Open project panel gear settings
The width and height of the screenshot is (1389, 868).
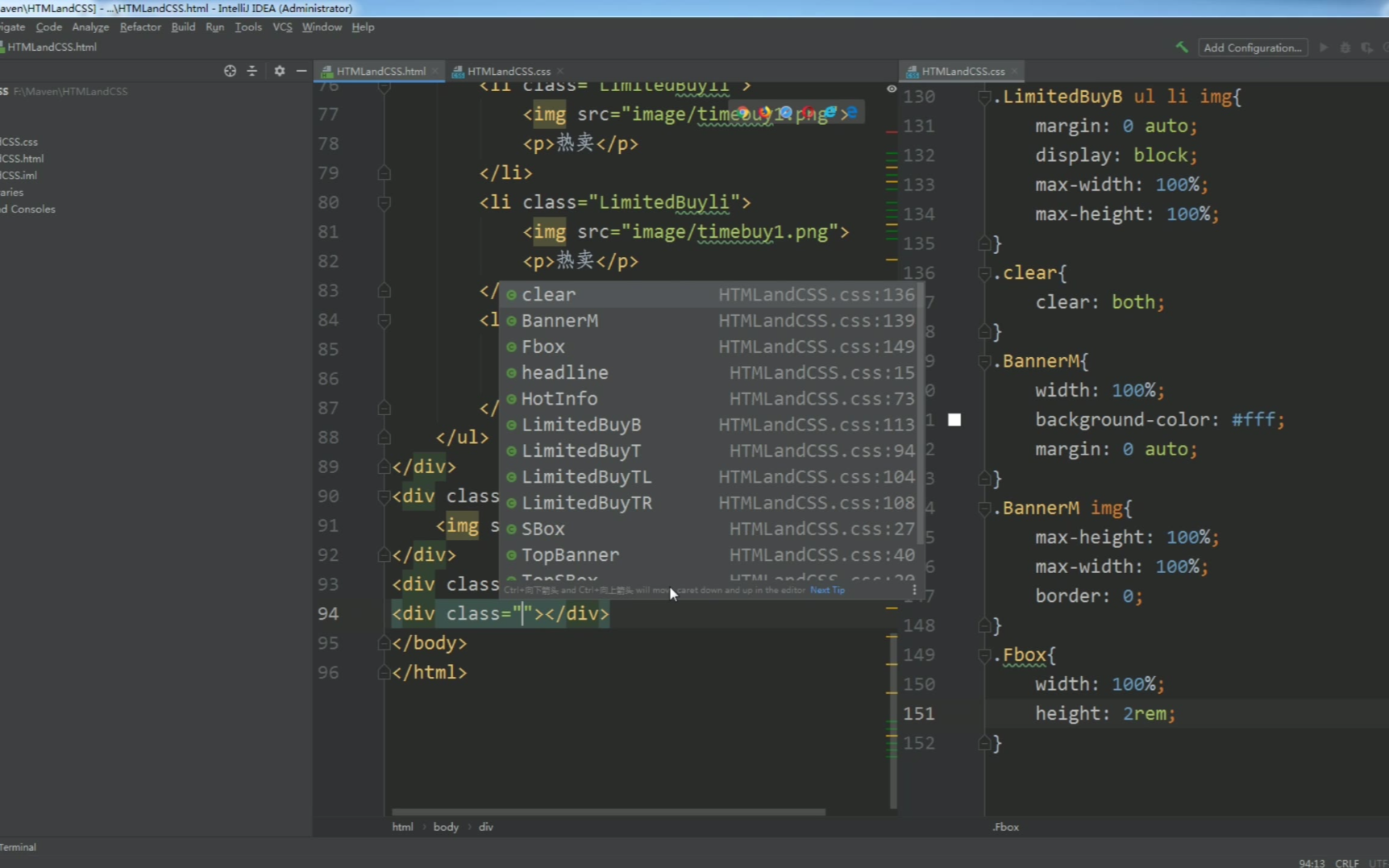coord(279,71)
